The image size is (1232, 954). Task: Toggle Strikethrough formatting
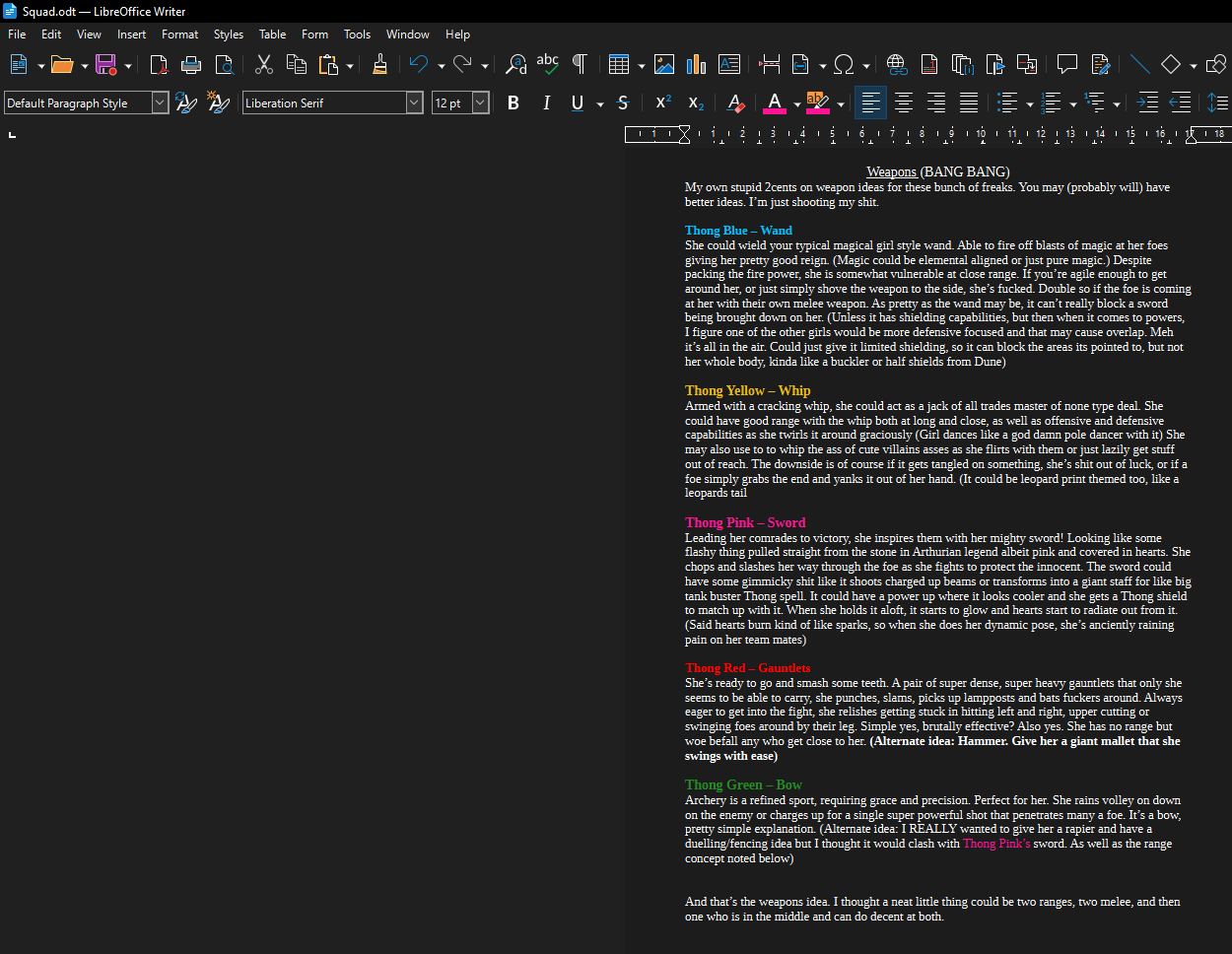(622, 102)
